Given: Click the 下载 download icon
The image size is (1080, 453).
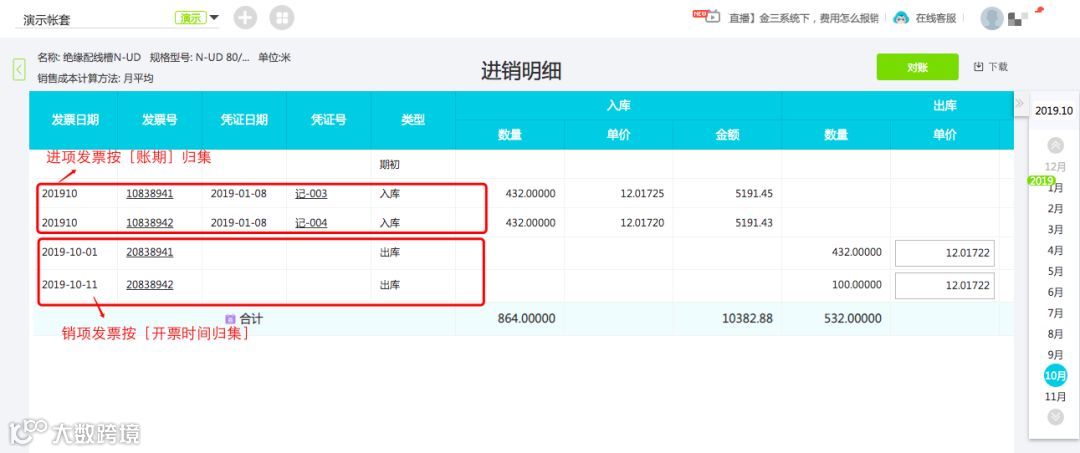Looking at the screenshot, I should pyautogui.click(x=978, y=67).
